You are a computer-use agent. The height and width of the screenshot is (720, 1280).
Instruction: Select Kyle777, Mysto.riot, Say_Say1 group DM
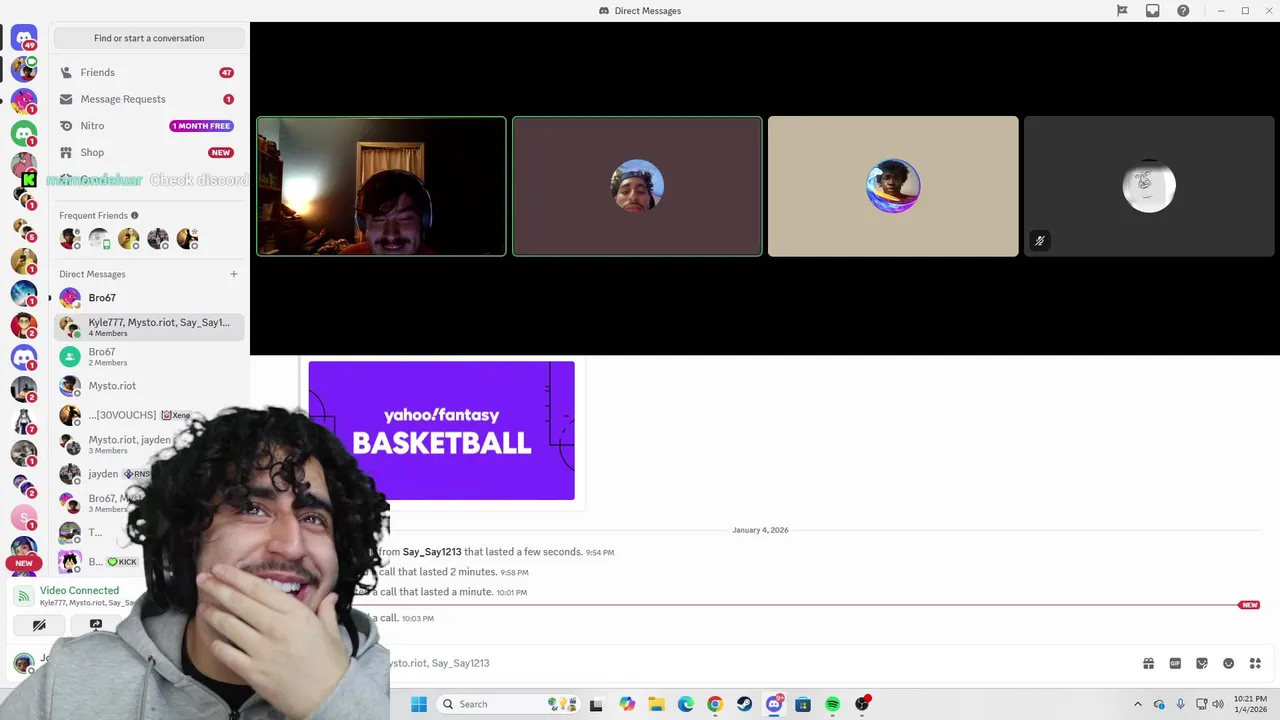(149, 326)
